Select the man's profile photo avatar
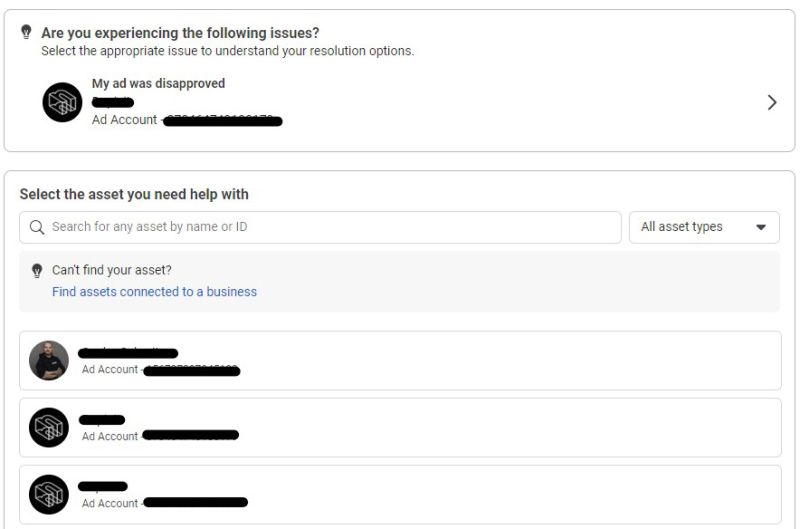 point(49,361)
